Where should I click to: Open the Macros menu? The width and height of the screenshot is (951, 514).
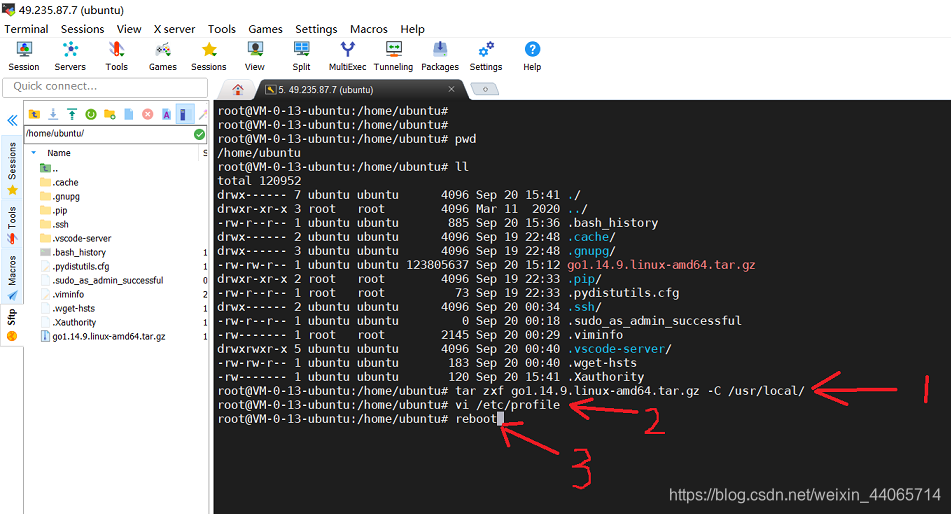(369, 29)
